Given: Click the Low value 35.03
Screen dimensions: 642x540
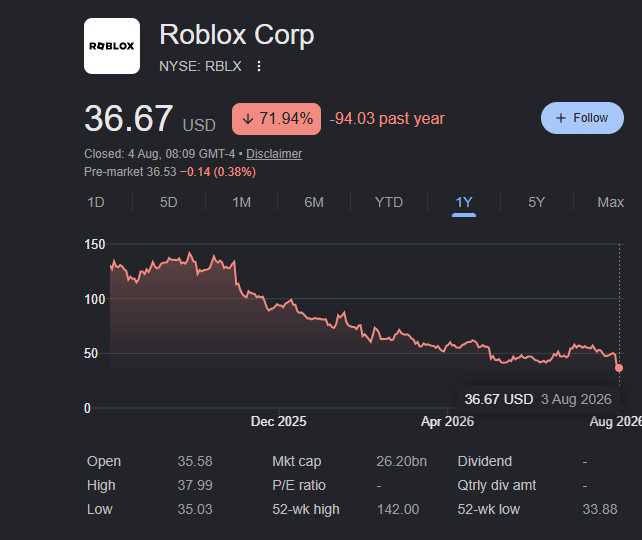Looking at the screenshot, I should [x=195, y=509].
